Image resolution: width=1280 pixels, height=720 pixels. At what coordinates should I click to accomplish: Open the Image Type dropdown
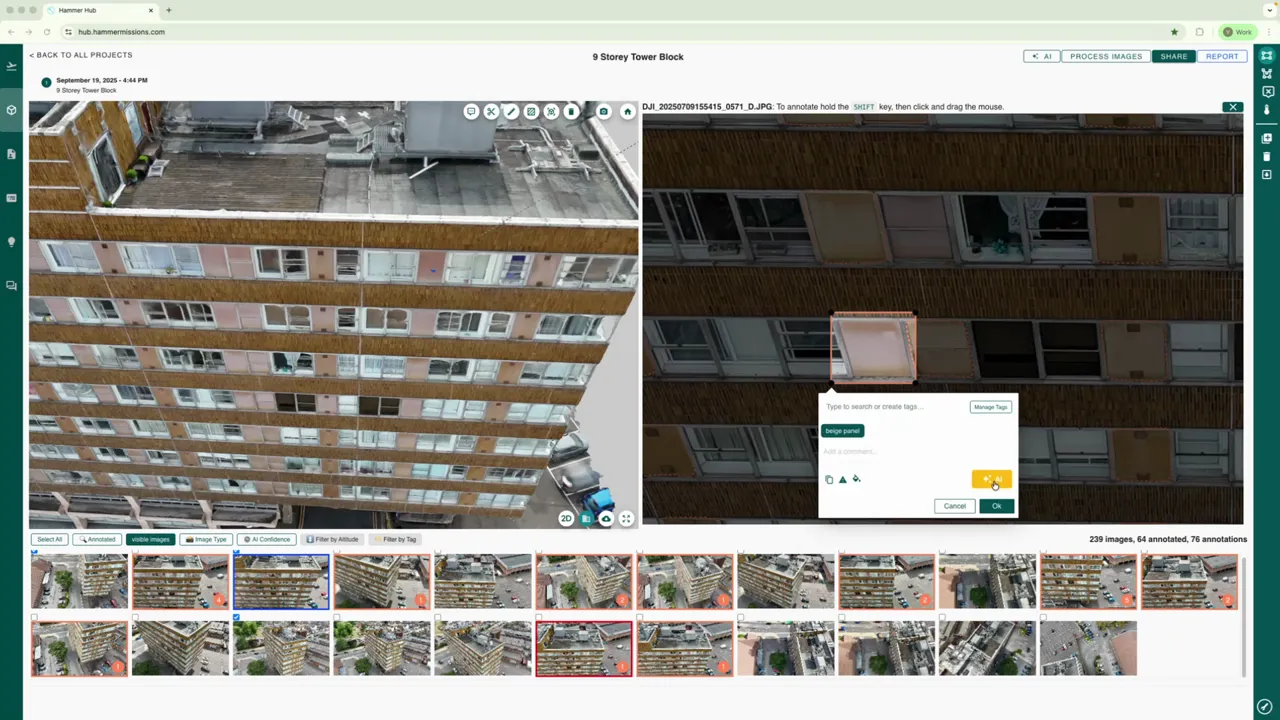coord(207,539)
